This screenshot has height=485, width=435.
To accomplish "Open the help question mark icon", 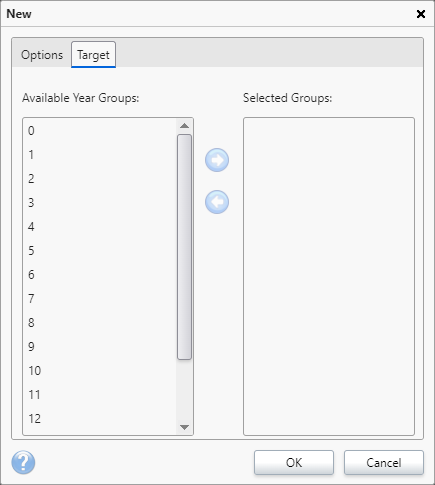I will coord(23,462).
